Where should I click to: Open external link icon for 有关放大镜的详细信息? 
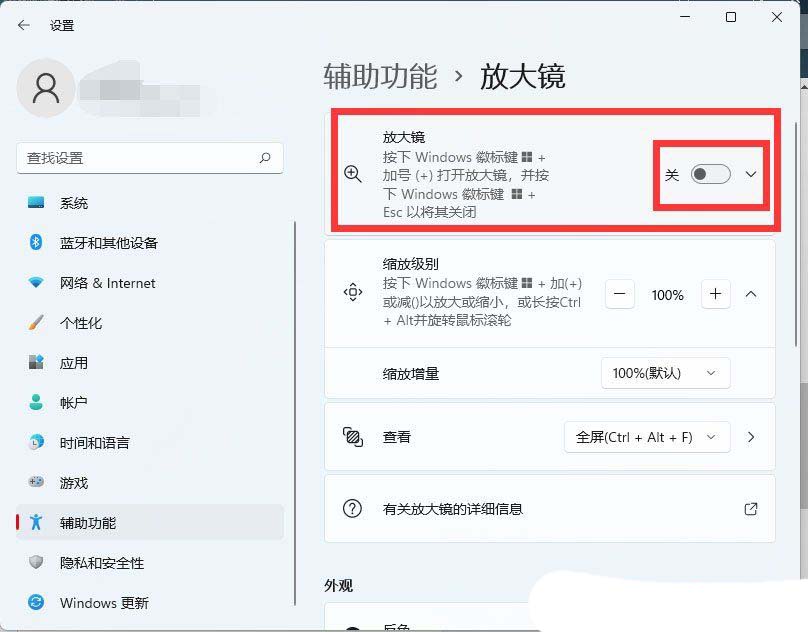click(x=751, y=509)
